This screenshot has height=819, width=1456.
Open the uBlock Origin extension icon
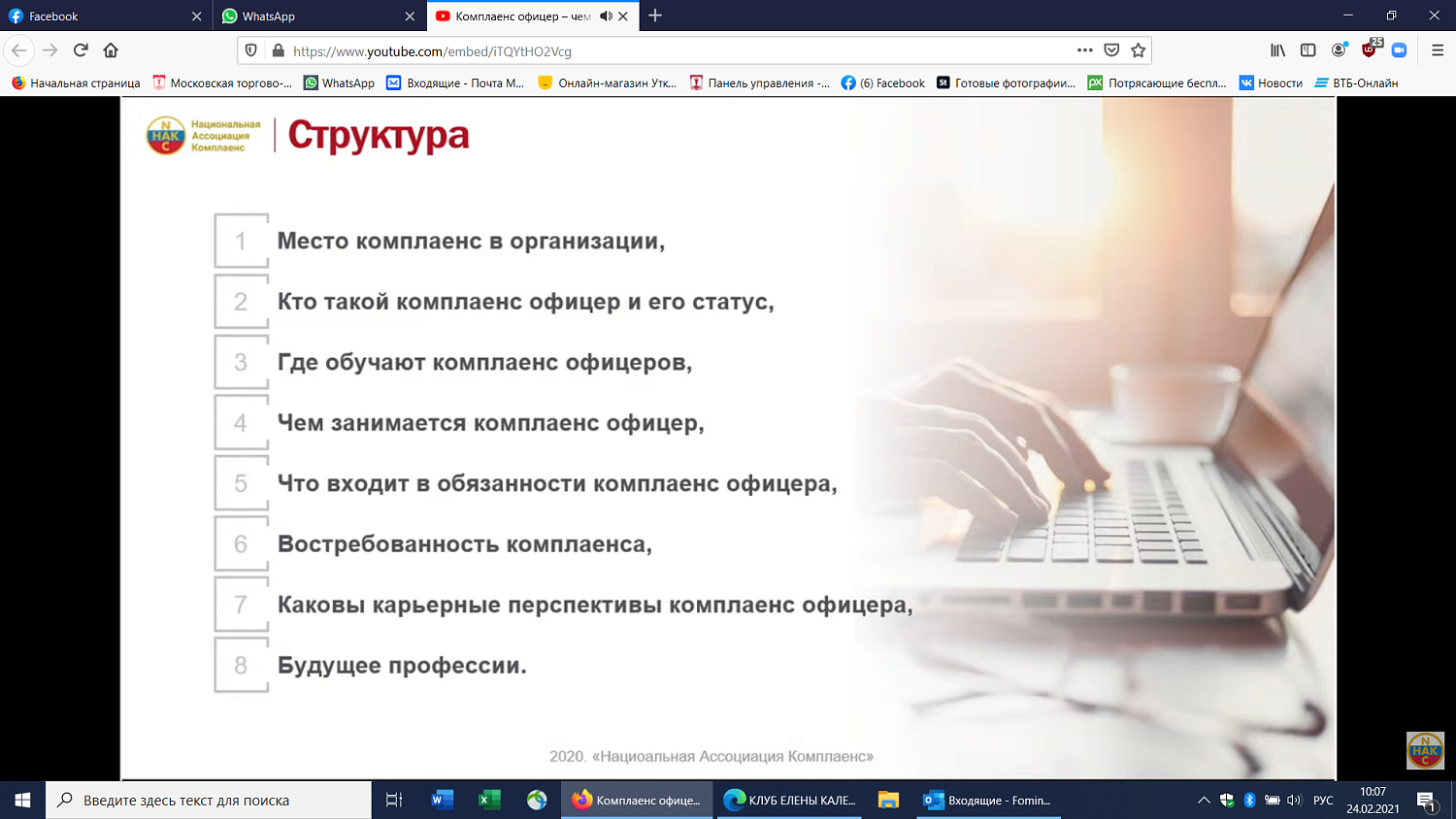(x=1369, y=50)
